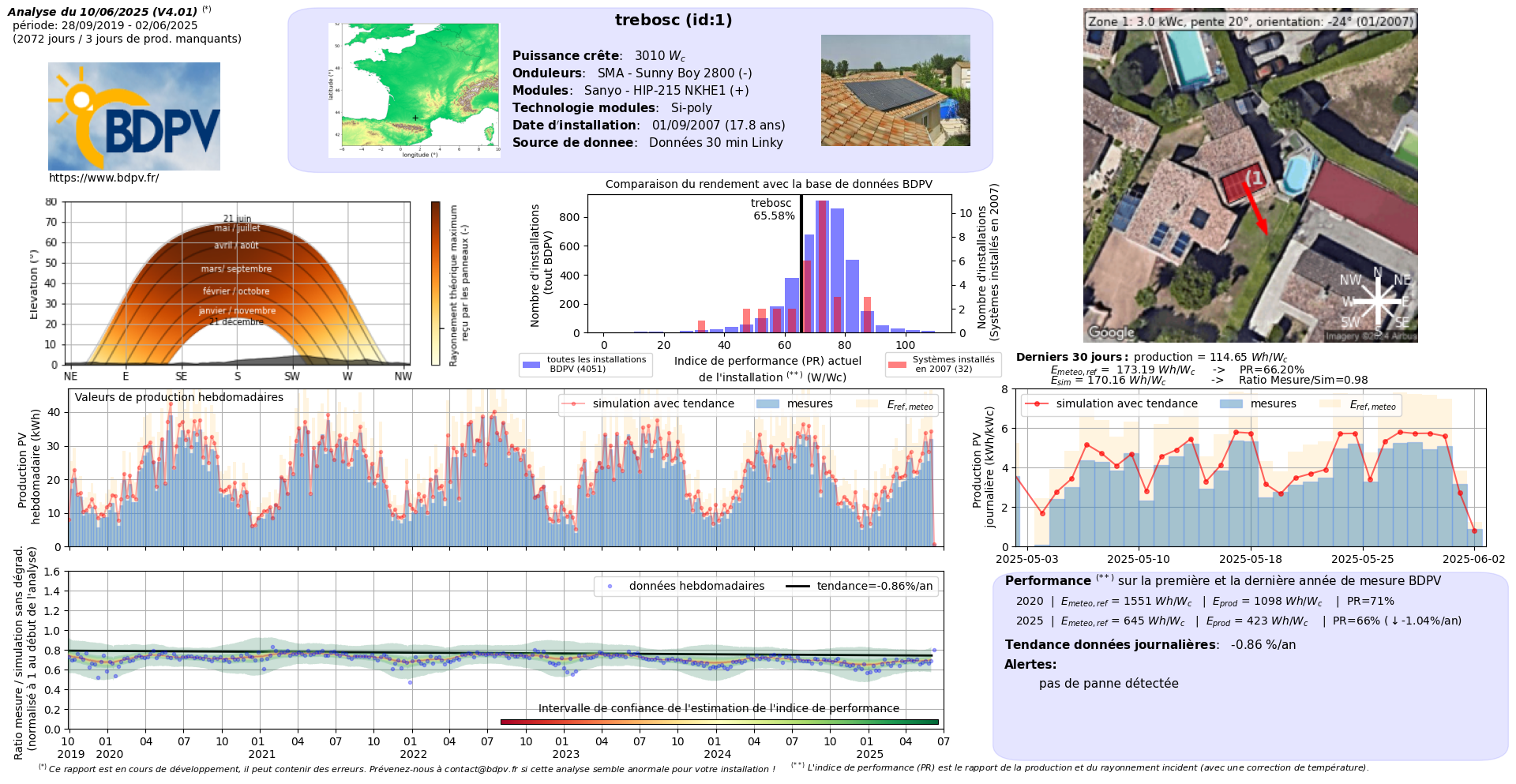
Task: Open the rooftop solar panel photo
Action: tap(895, 90)
